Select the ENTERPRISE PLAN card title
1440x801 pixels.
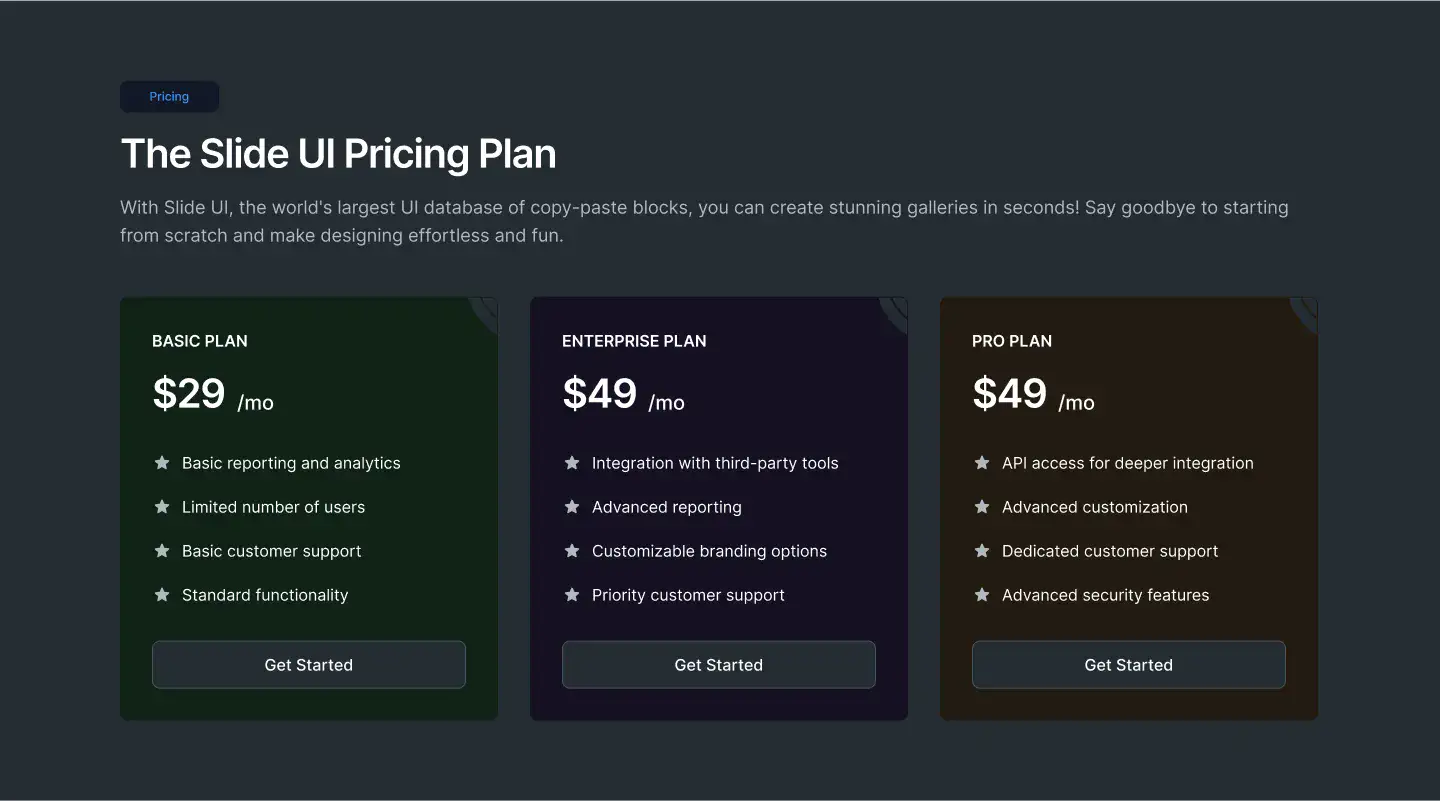pos(634,341)
